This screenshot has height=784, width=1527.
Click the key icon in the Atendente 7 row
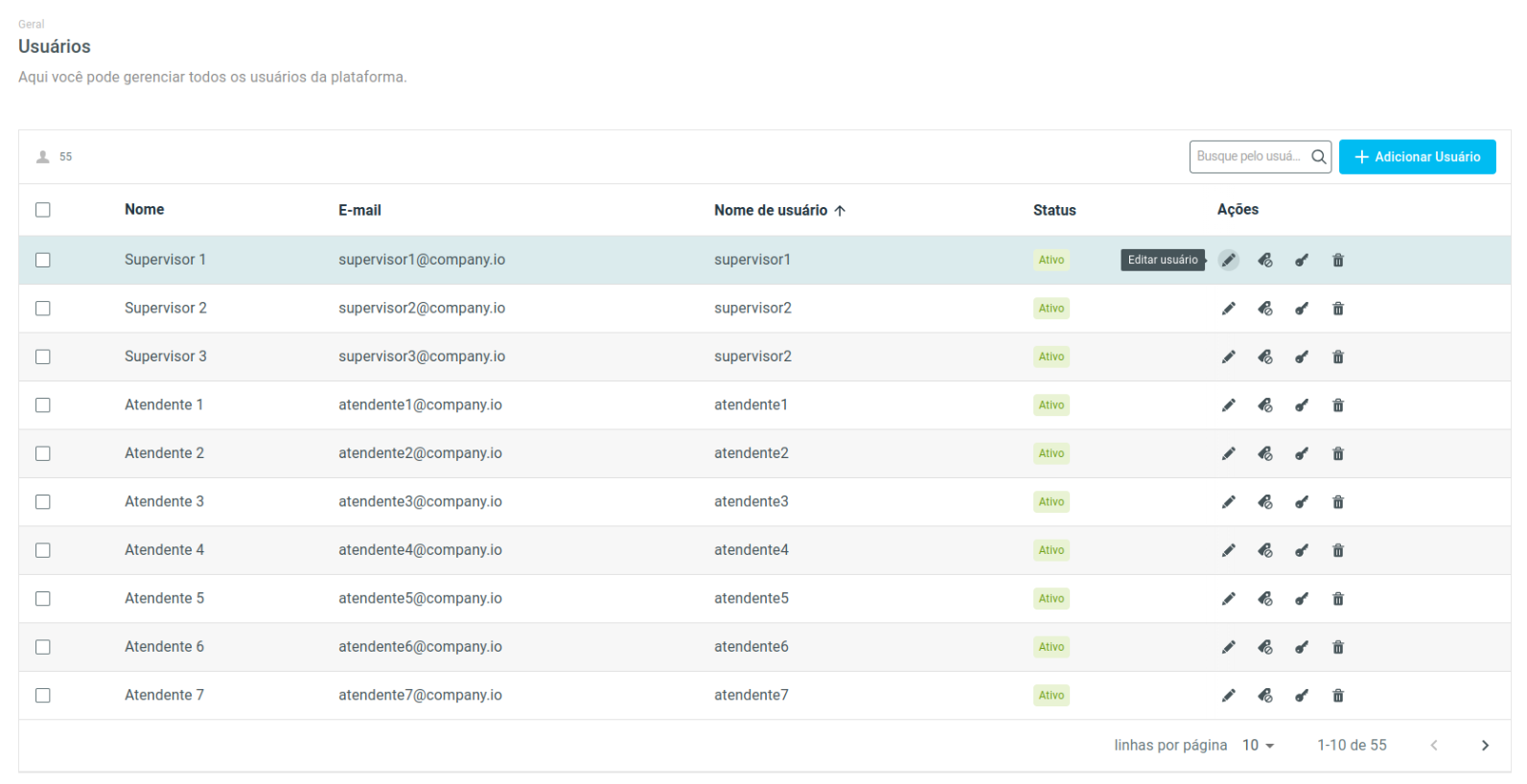click(x=1302, y=696)
